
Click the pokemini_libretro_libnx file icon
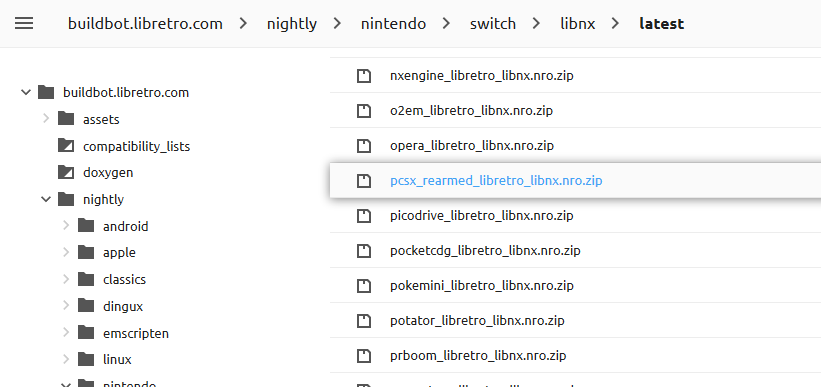(x=363, y=286)
